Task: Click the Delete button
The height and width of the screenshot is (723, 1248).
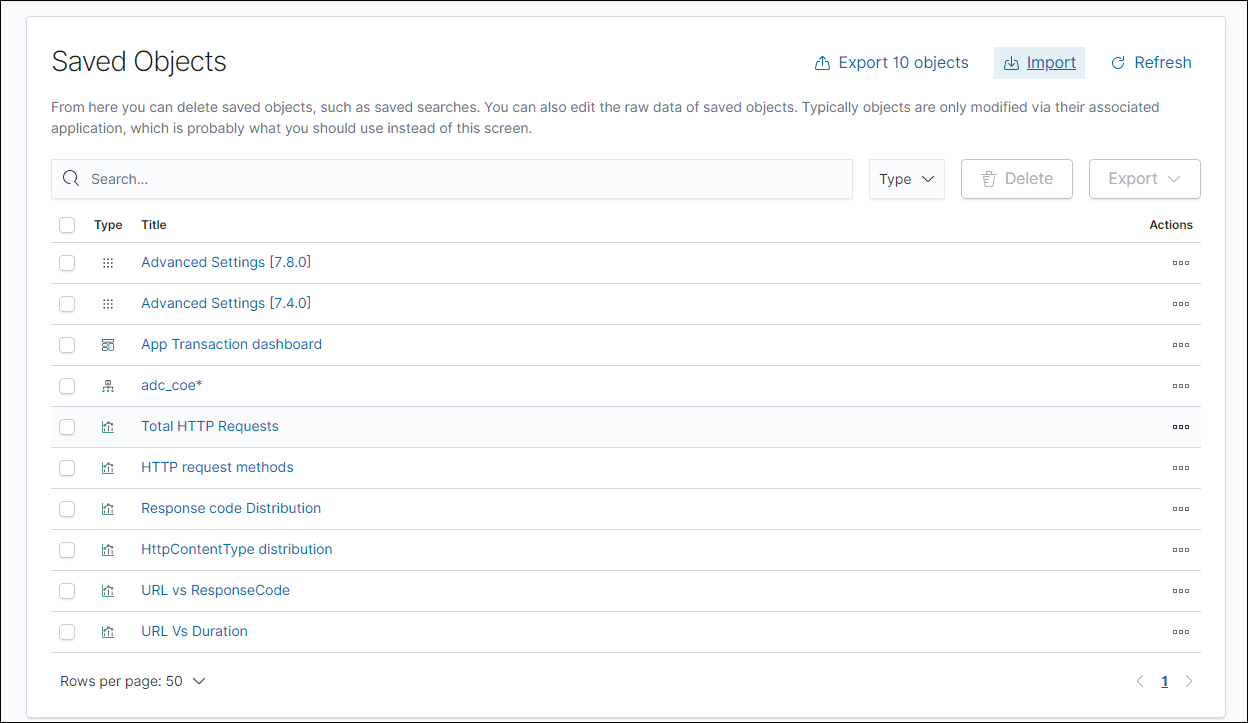Action: pyautogui.click(x=1017, y=179)
